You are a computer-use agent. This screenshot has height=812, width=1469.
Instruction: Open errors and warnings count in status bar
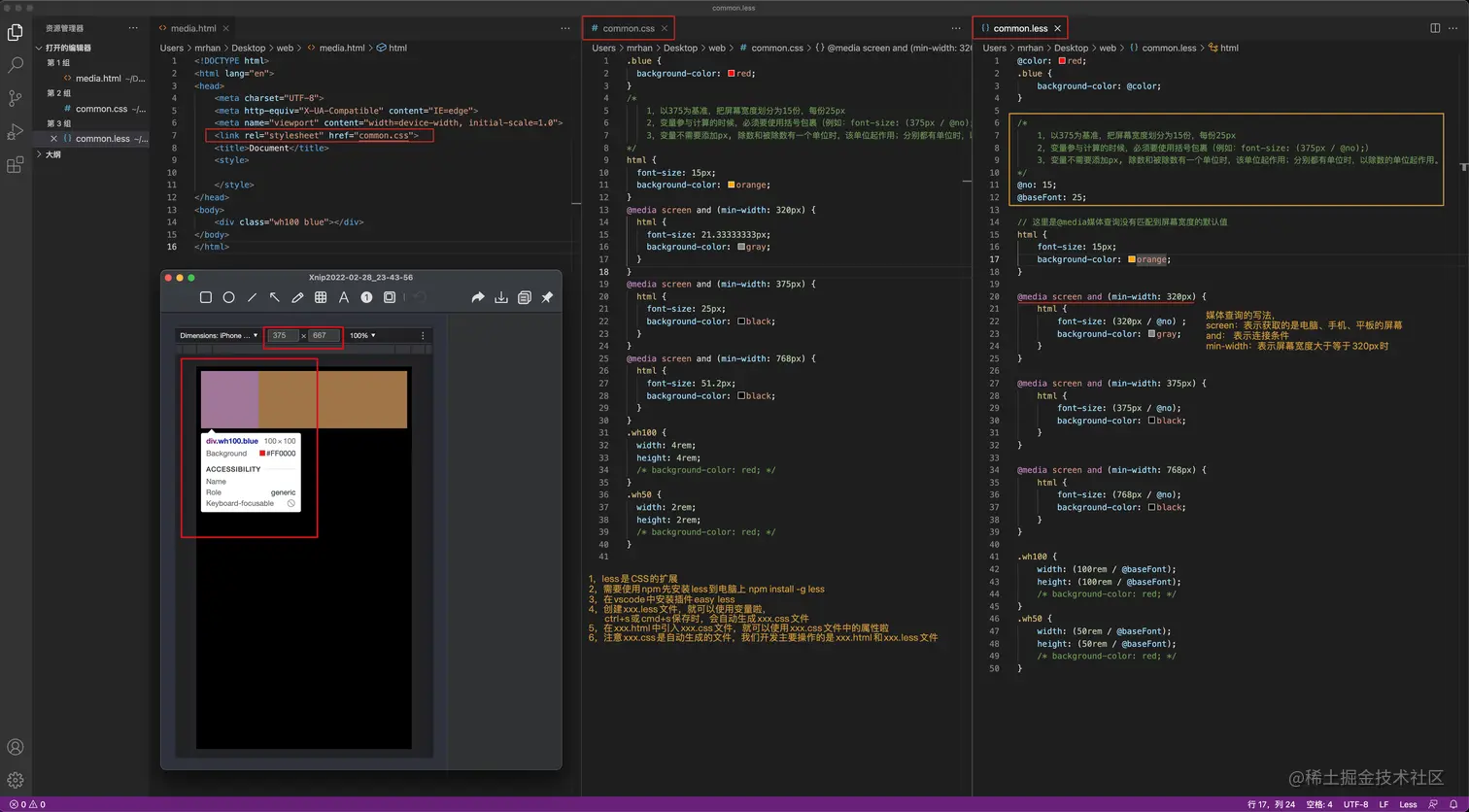(x=27, y=804)
